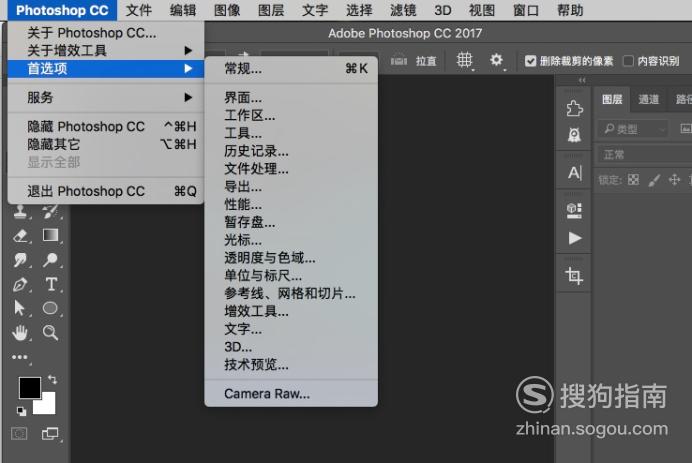Open the Photoshop CC application menu
This screenshot has height=463, width=692.
pos(62,10)
